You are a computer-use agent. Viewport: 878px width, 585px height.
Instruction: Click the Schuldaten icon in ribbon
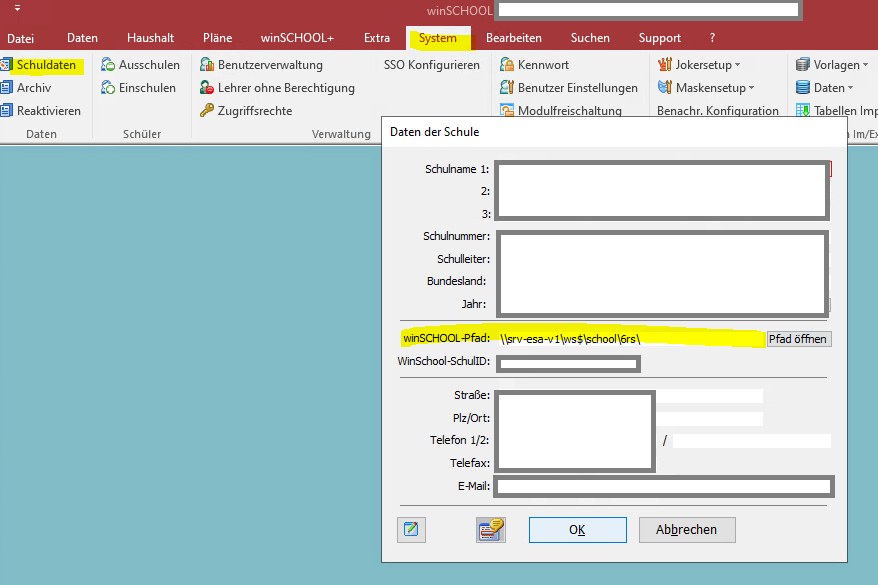(6, 64)
